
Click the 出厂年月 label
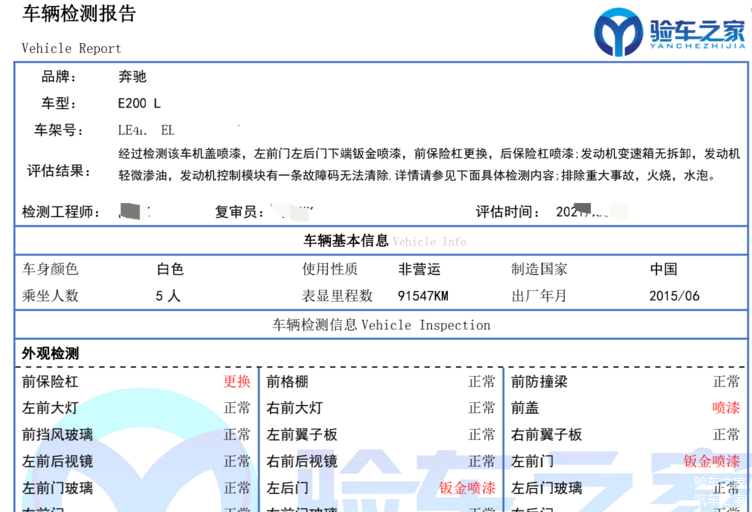(x=540, y=296)
